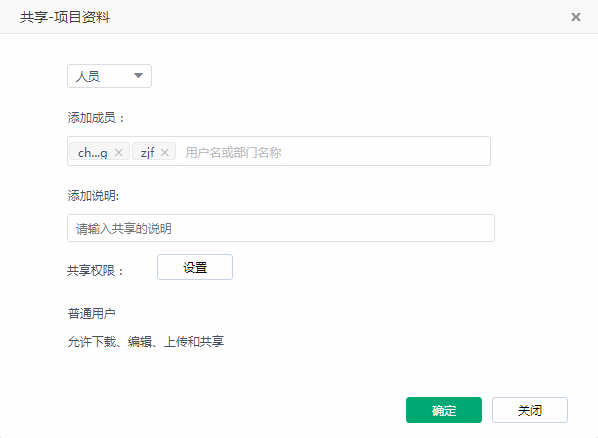598x438 pixels.
Task: Click the 添加说明 label
Action: point(93,196)
